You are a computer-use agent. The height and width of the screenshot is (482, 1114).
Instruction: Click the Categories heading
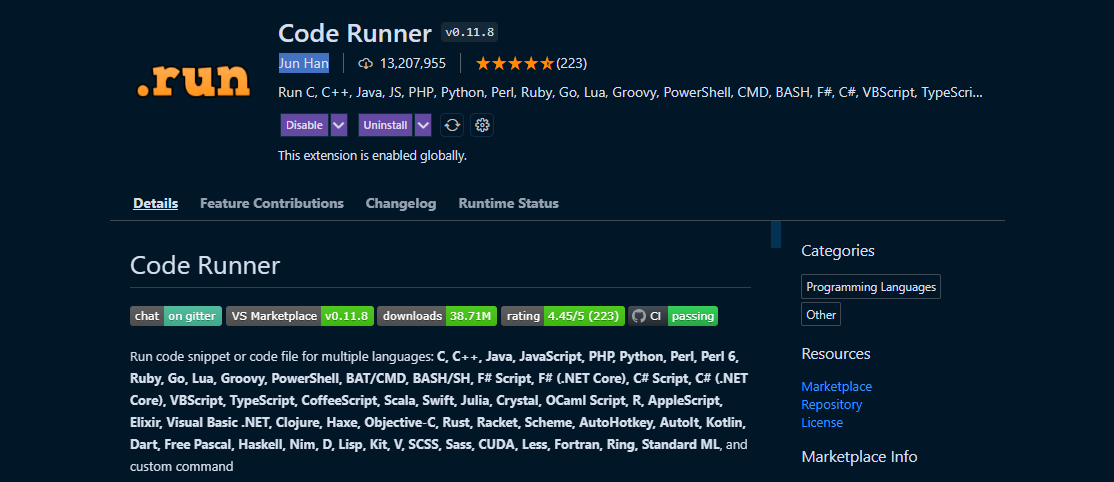point(838,250)
